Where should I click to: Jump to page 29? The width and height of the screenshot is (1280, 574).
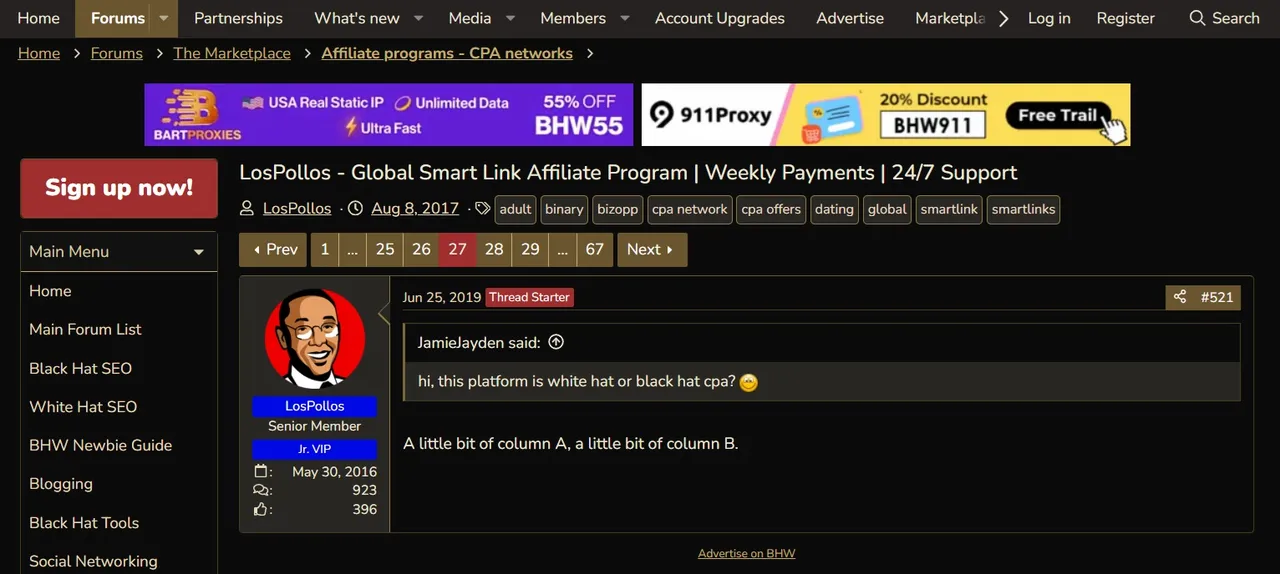530,250
